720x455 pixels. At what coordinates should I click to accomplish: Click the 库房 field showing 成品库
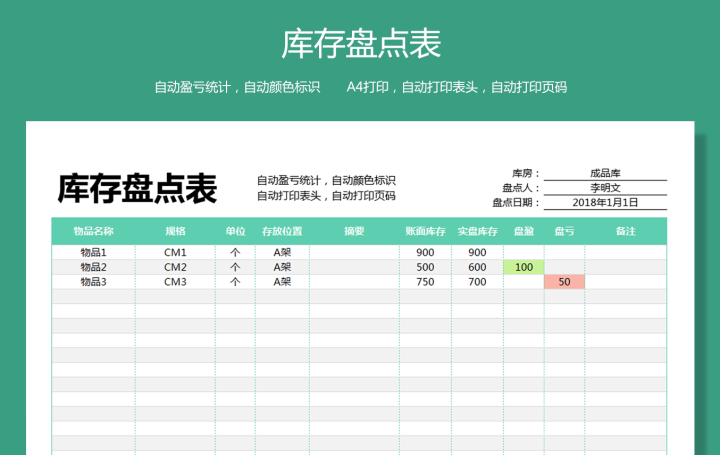605,173
